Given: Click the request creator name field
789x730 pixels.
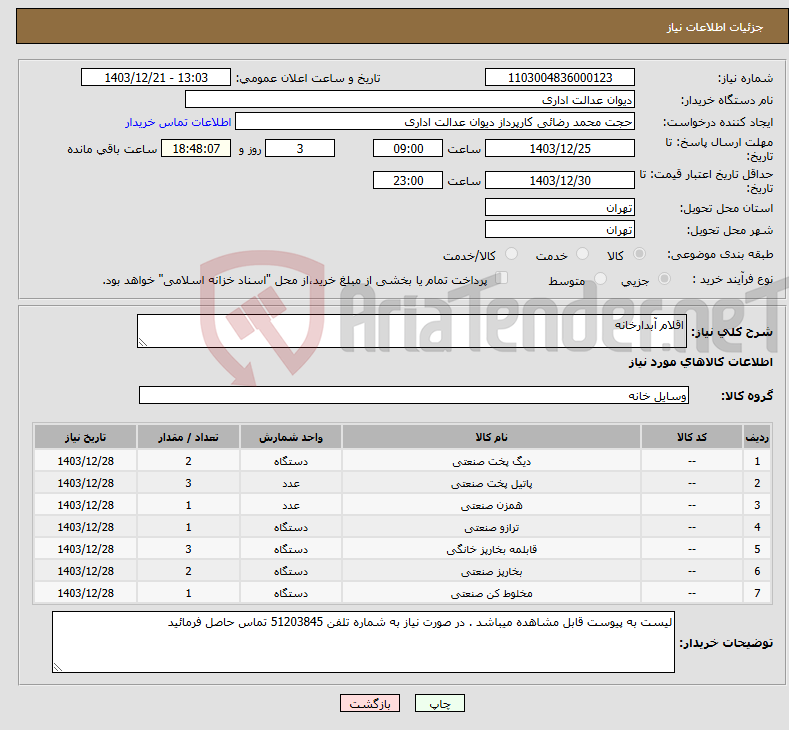Looking at the screenshot, I should pos(435,122).
